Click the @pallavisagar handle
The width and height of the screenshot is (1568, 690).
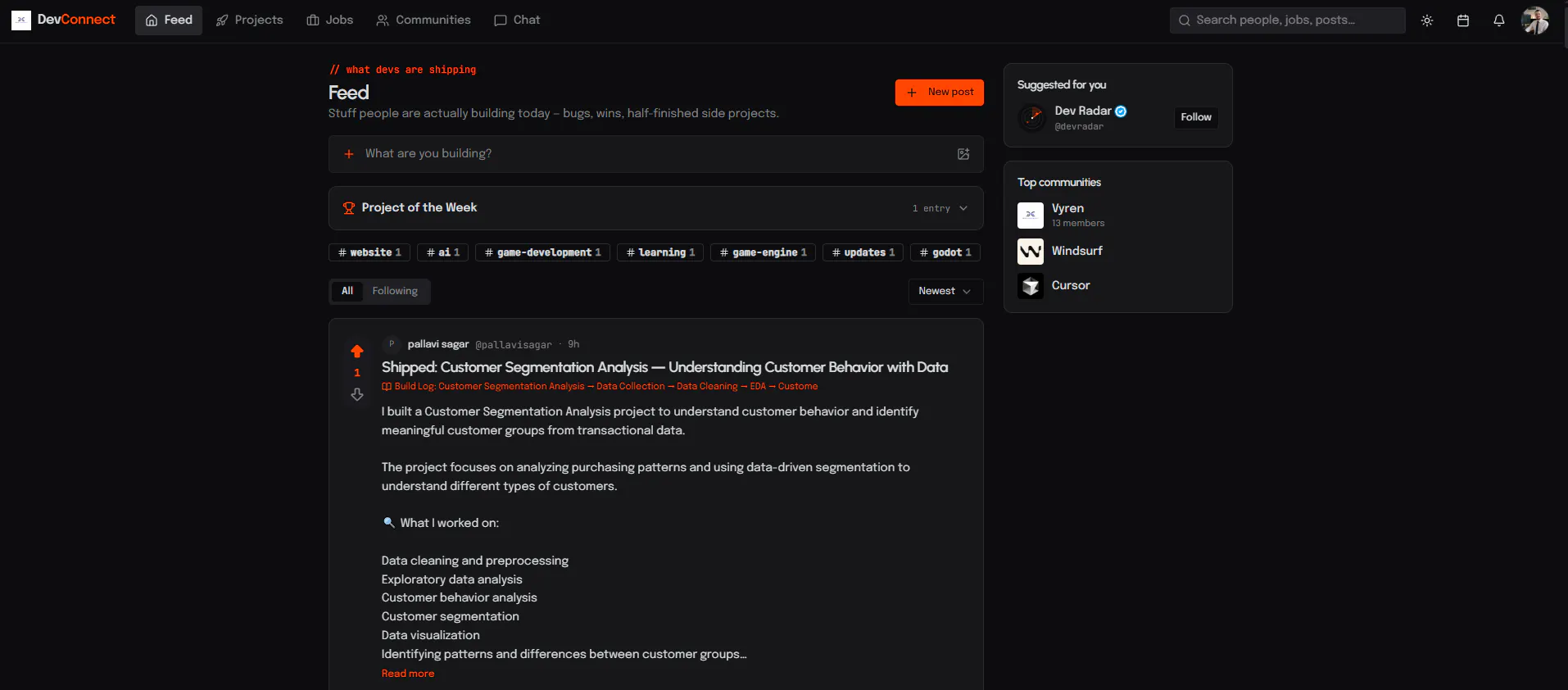[514, 345]
